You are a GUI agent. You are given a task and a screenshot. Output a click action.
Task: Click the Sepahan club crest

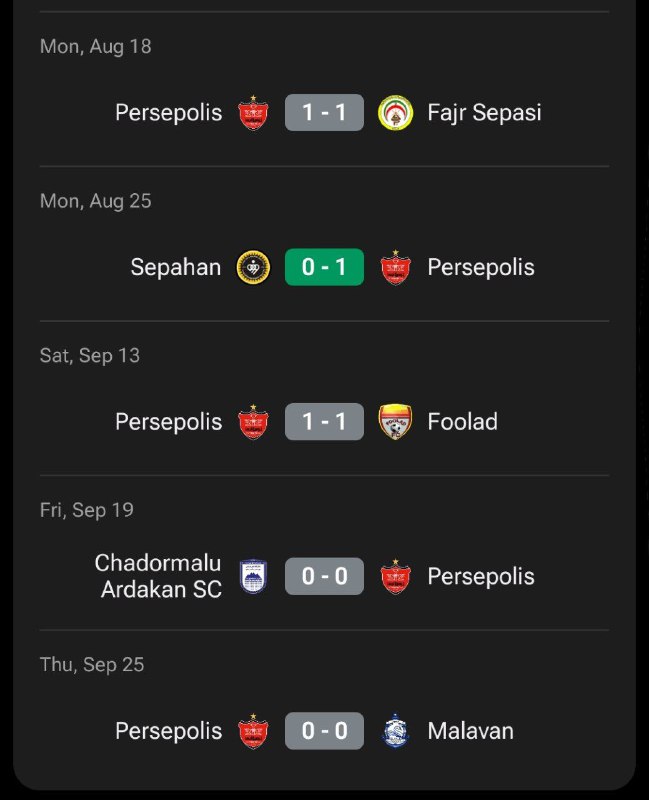[252, 267]
